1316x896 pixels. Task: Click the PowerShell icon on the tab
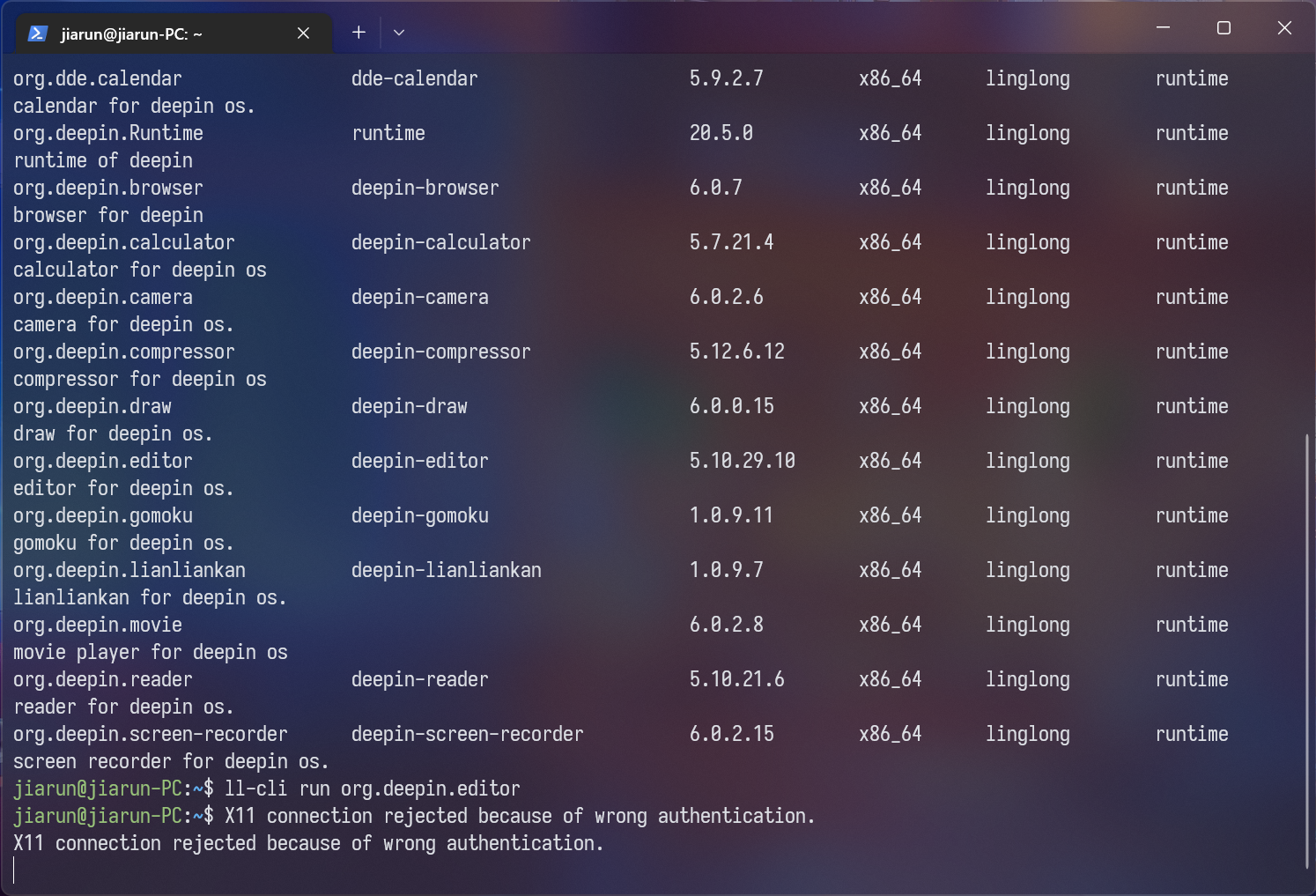[x=37, y=33]
